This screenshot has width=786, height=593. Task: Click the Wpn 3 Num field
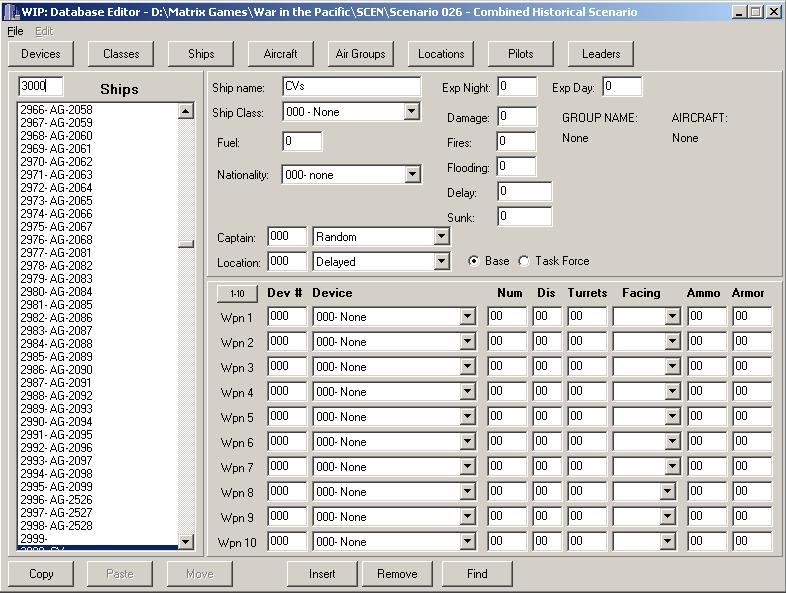click(507, 366)
